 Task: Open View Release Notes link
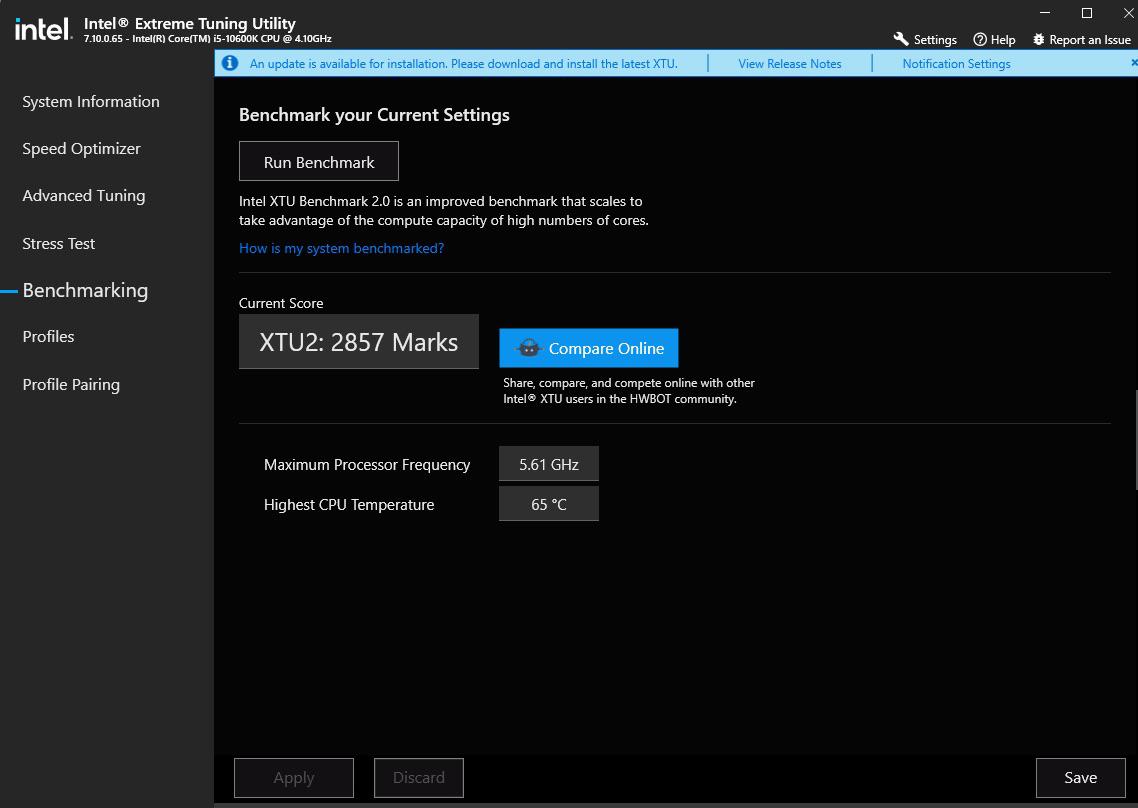(790, 64)
